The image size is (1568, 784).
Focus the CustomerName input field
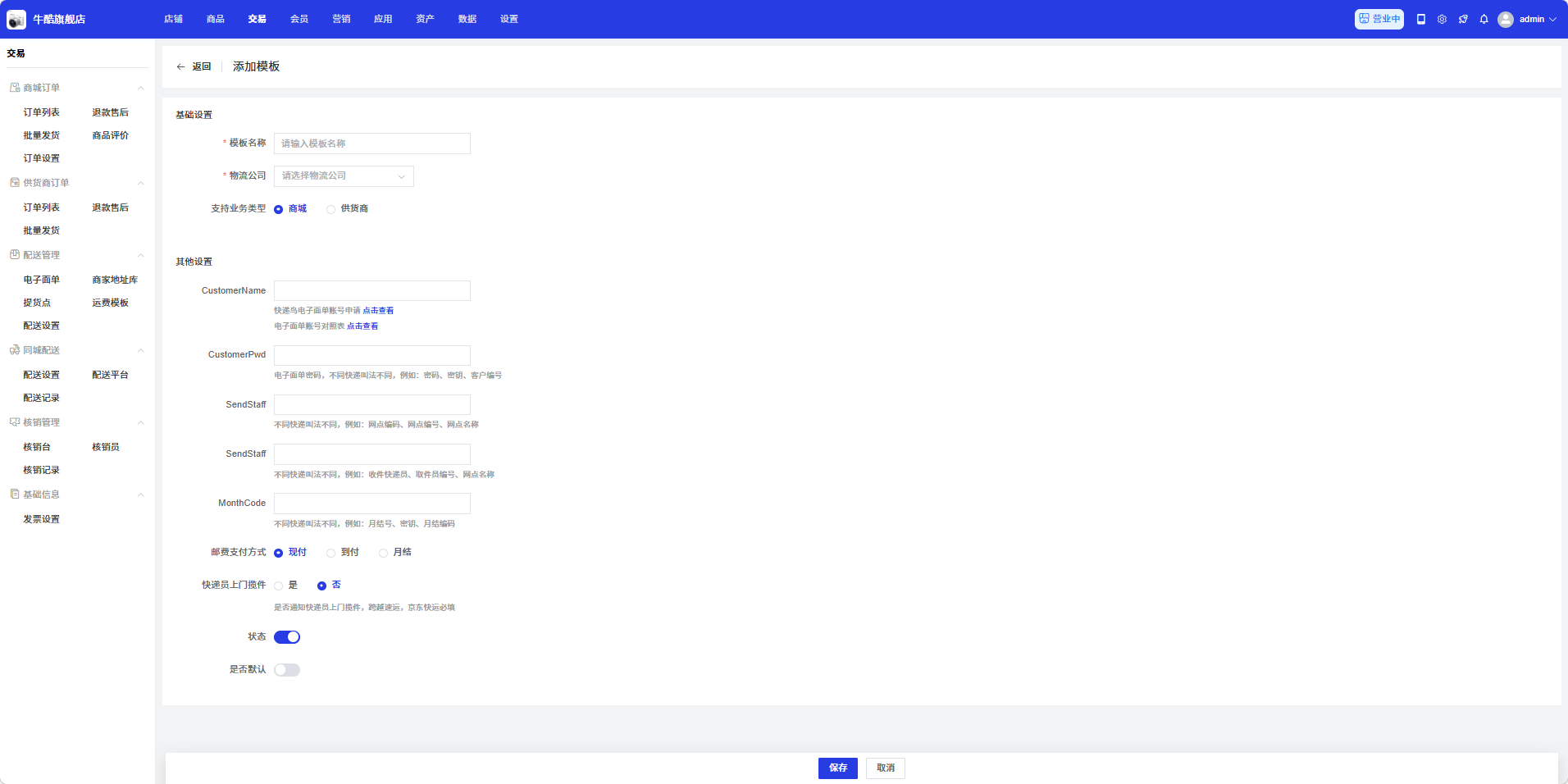point(372,291)
